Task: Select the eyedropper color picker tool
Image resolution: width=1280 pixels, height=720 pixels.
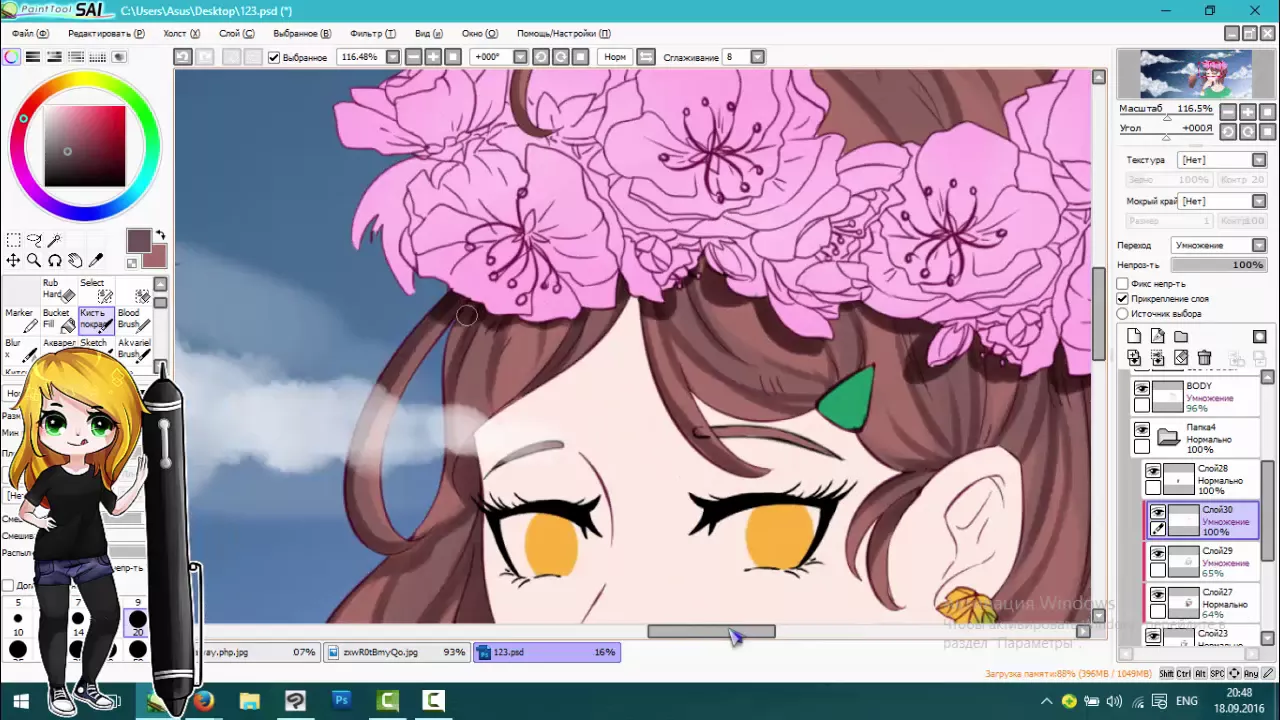Action: [x=96, y=260]
